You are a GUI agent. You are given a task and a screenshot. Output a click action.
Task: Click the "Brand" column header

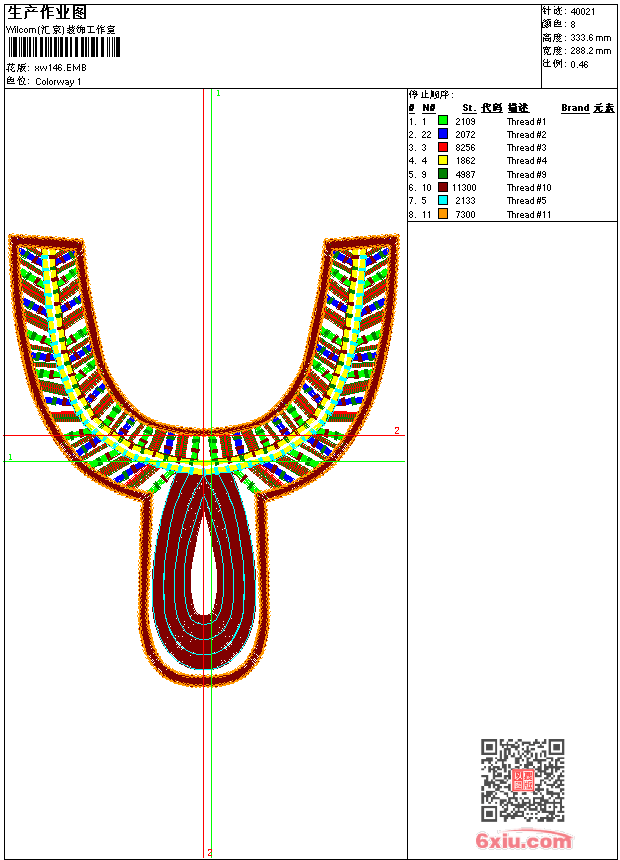tap(575, 108)
